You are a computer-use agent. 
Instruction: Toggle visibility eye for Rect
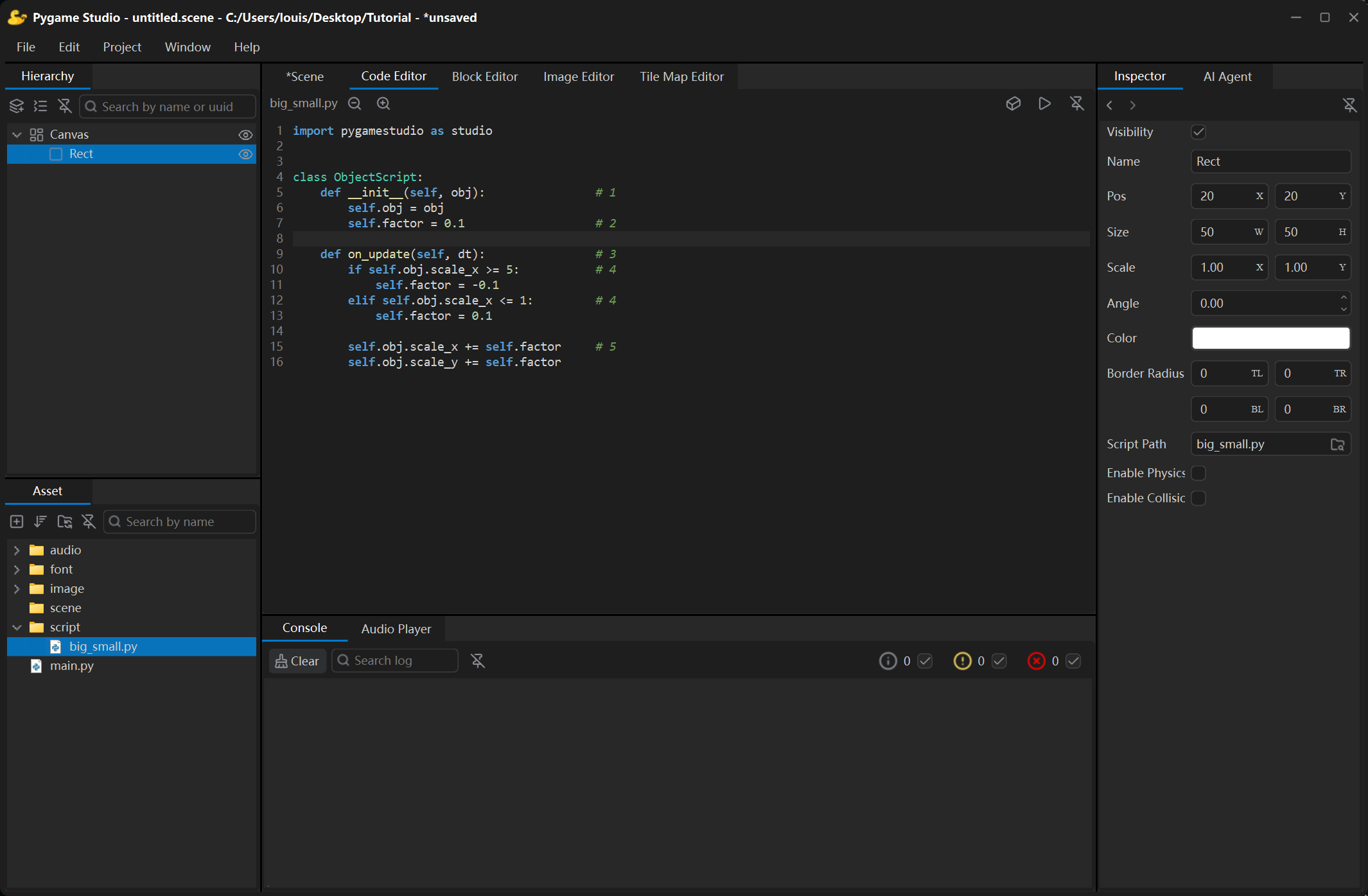click(x=245, y=154)
